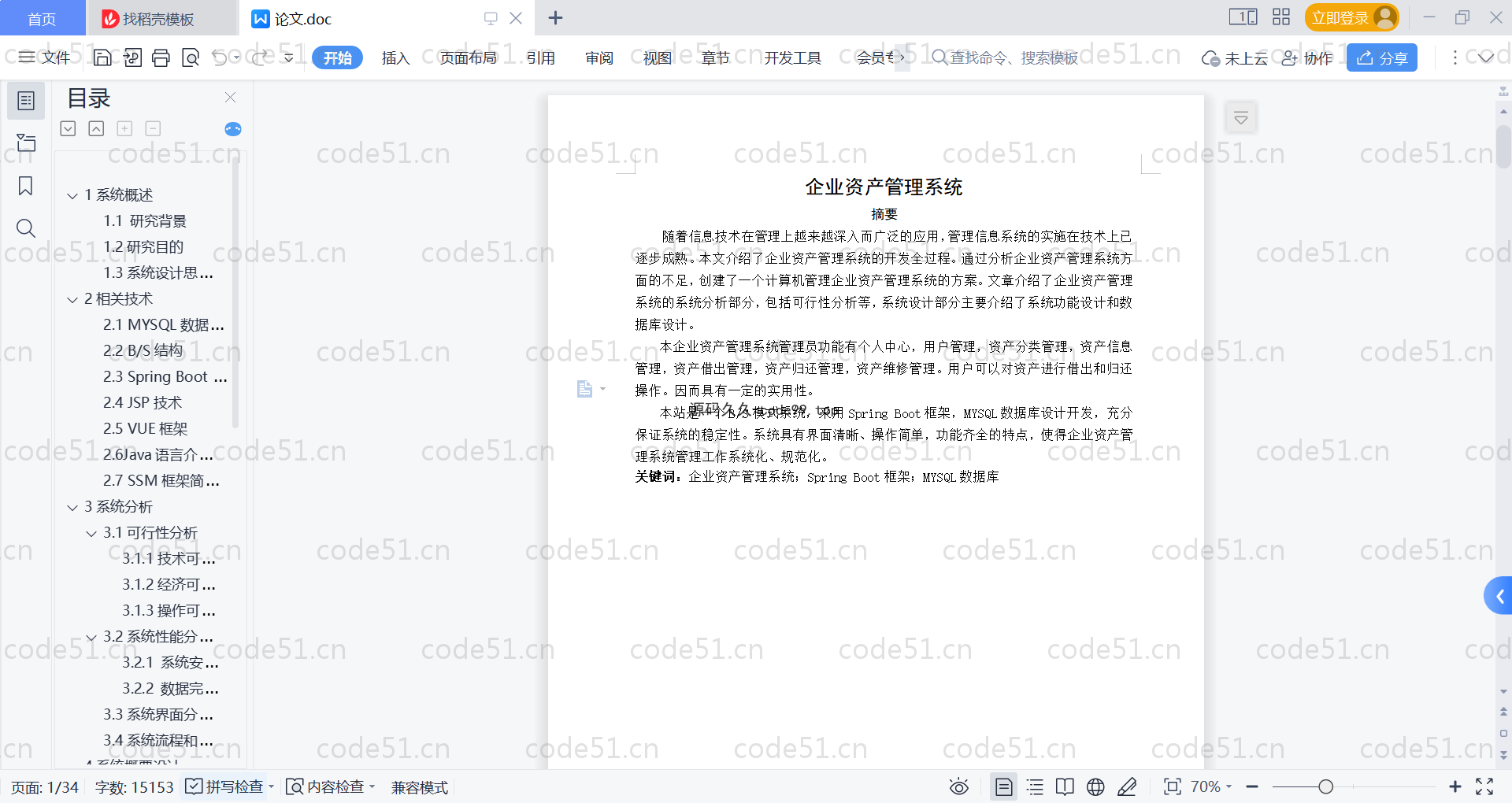Switch to web layout globe icon

click(x=1095, y=786)
